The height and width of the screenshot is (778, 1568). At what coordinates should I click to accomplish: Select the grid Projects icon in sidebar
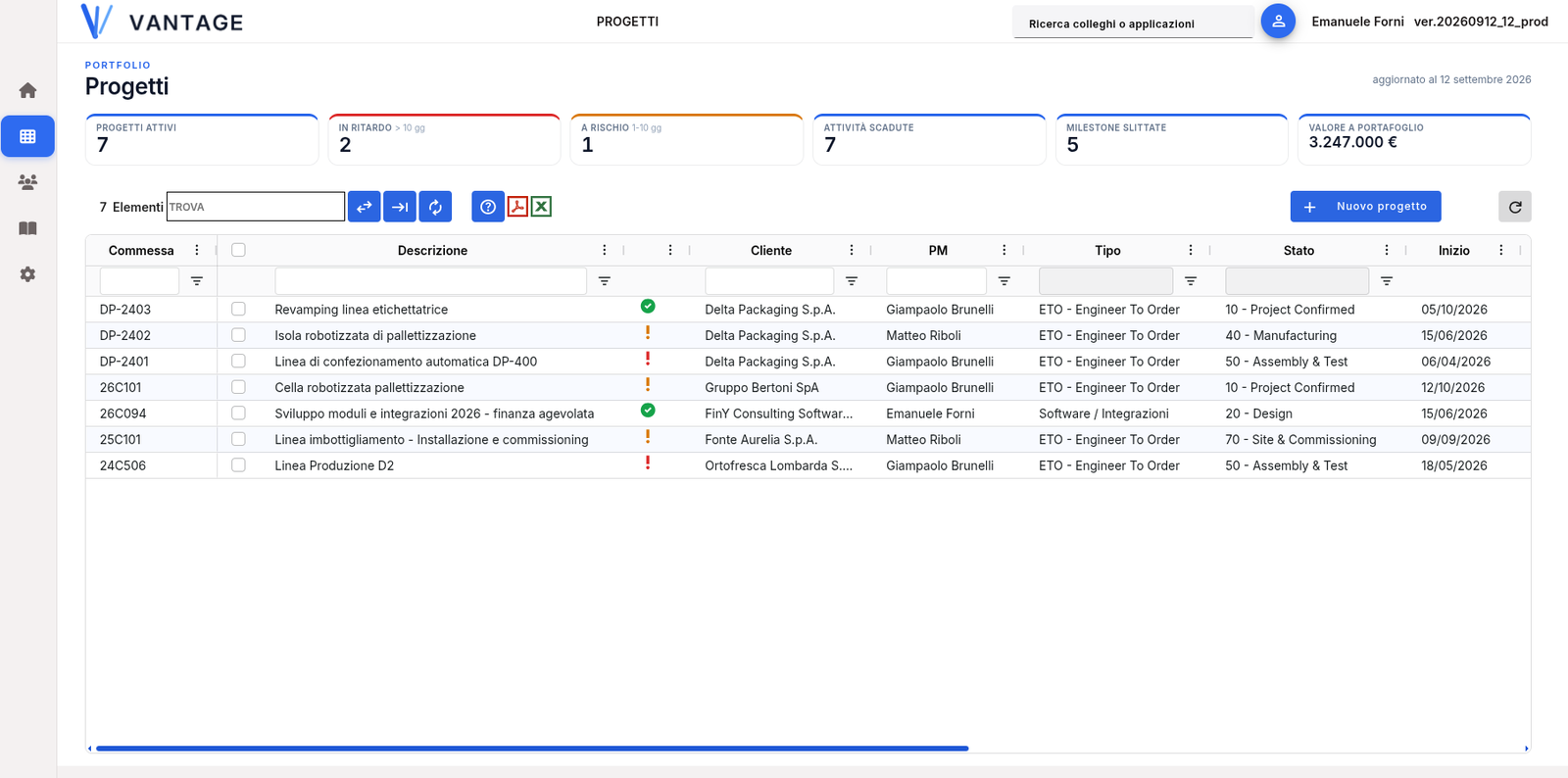[x=27, y=136]
